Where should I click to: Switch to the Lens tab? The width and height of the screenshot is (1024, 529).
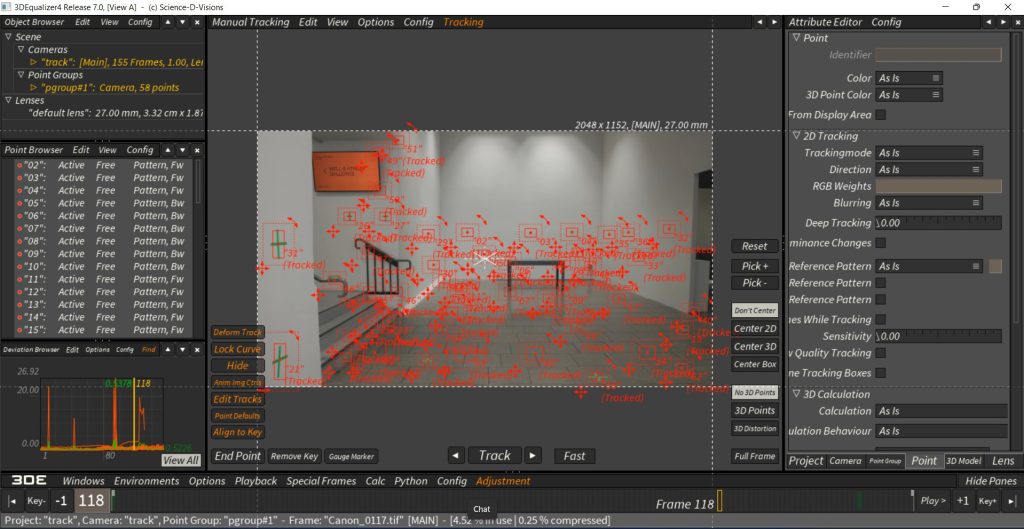(1003, 460)
